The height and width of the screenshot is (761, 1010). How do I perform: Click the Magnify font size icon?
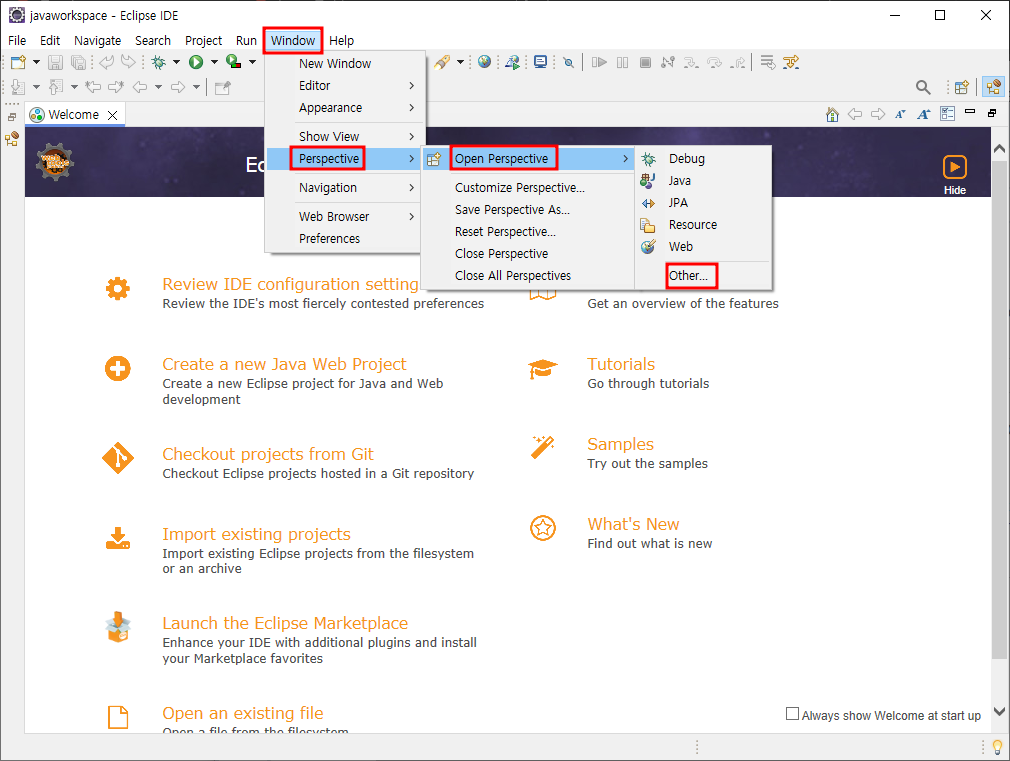tap(924, 115)
